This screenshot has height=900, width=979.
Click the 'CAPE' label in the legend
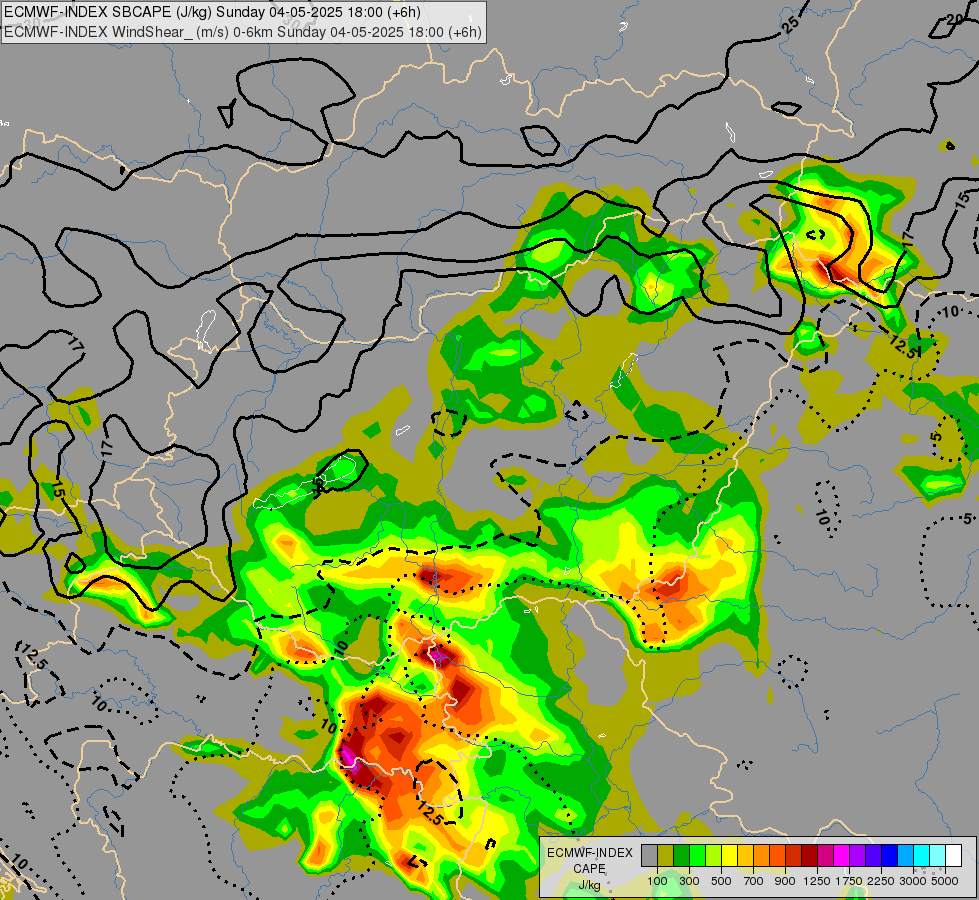tap(589, 868)
